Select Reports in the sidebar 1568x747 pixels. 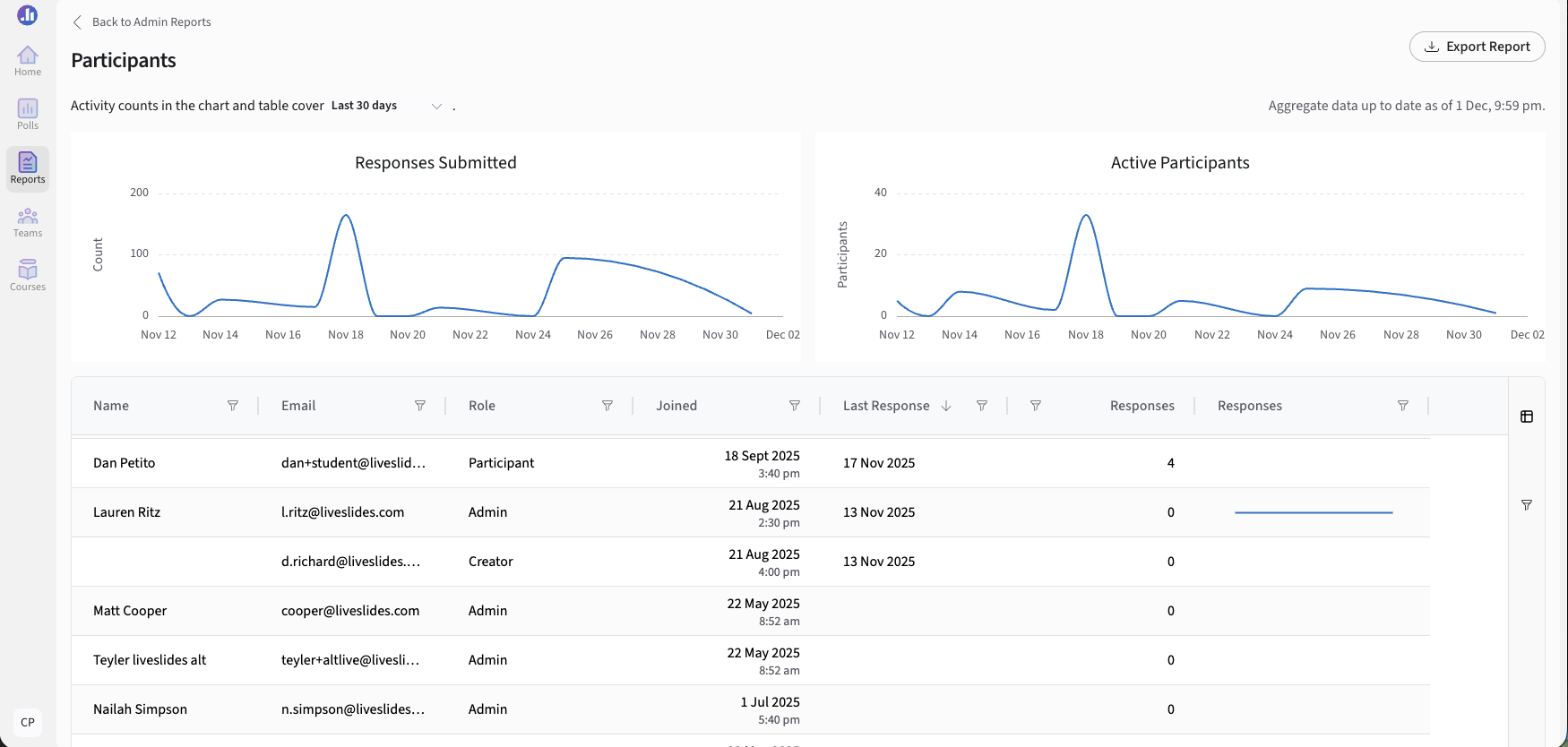coord(28,168)
